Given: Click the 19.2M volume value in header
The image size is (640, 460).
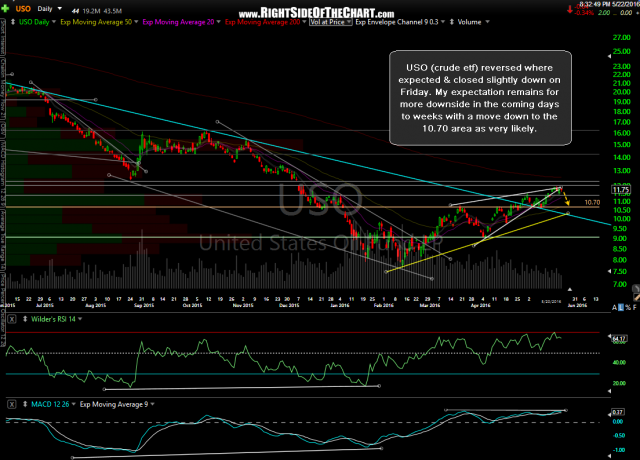Looking at the screenshot, I should [x=89, y=11].
